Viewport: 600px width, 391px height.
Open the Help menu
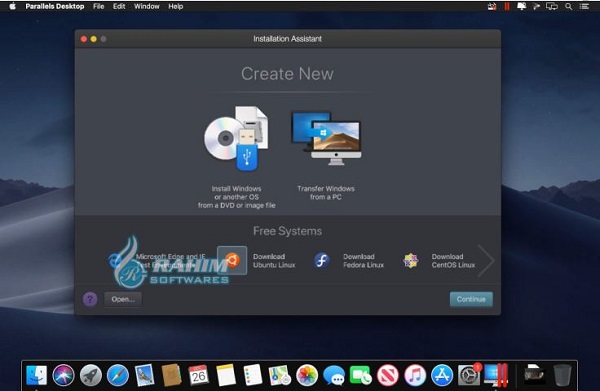click(x=176, y=7)
